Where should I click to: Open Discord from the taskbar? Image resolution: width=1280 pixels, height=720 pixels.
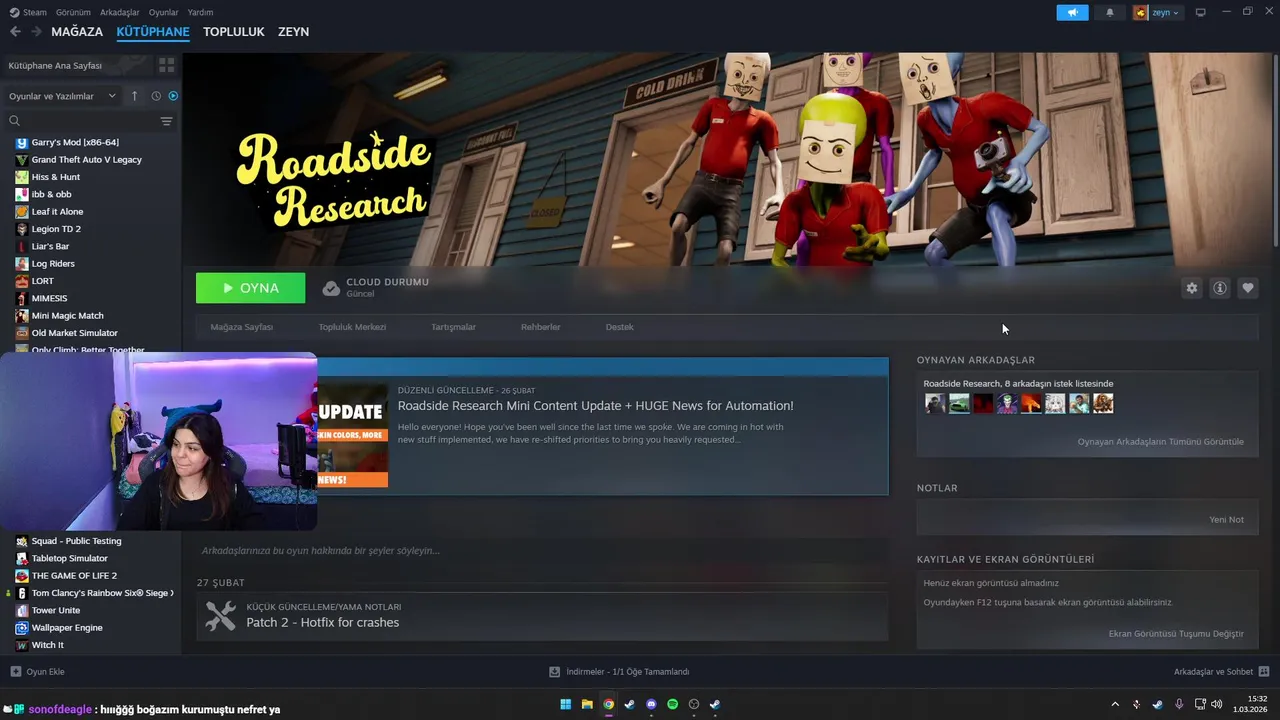coord(651,704)
